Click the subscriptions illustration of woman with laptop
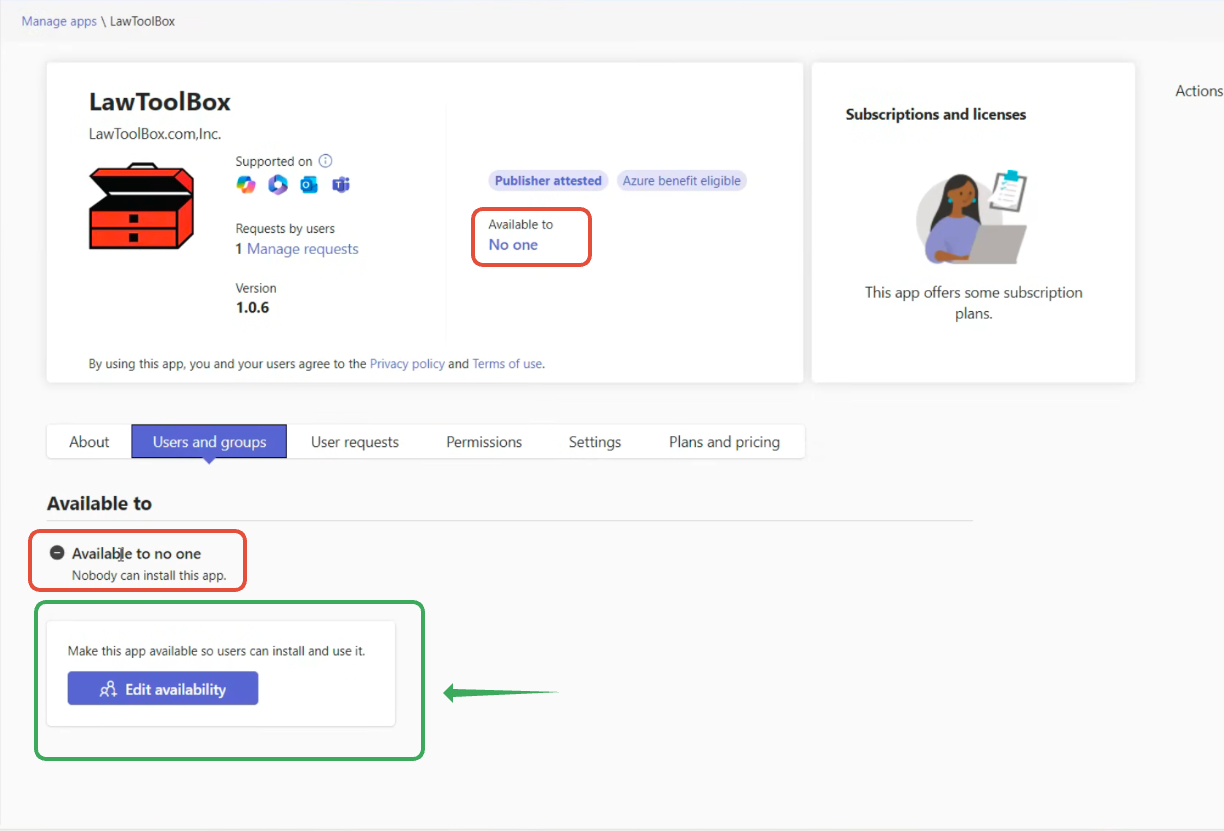 973,218
